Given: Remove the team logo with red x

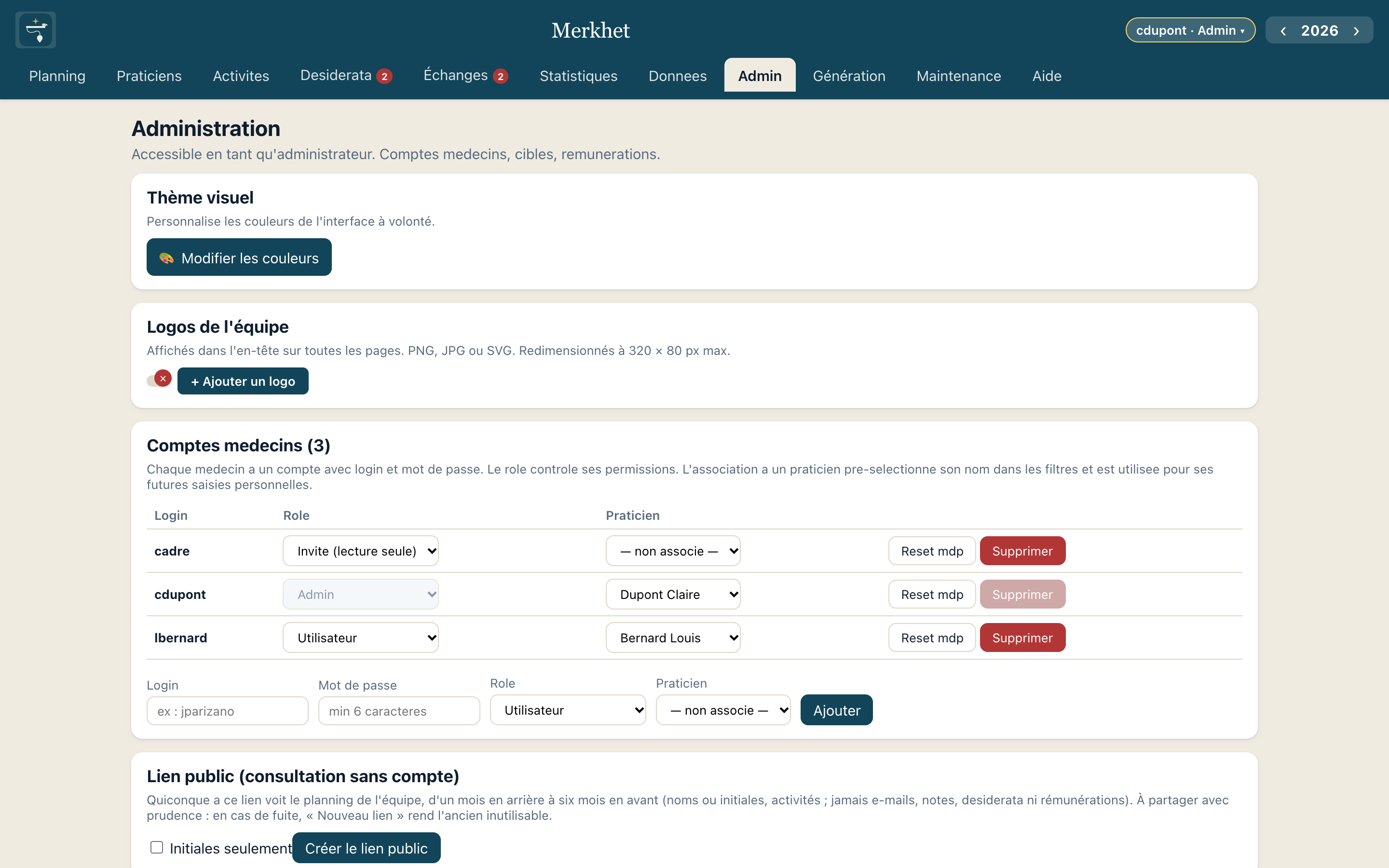Looking at the screenshot, I should [163, 379].
